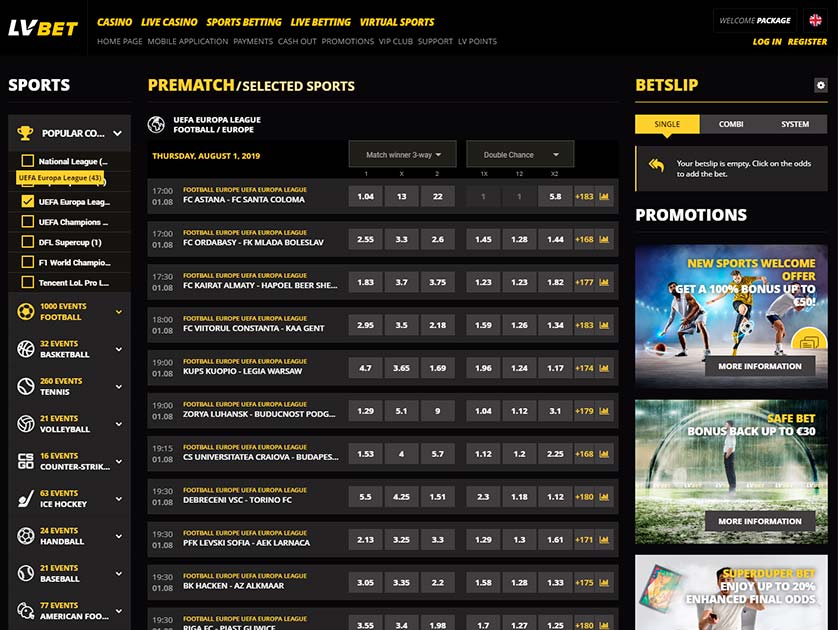The image size is (838, 630).
Task: Check the UEFA Champions League checkbox
Action: click(28, 221)
